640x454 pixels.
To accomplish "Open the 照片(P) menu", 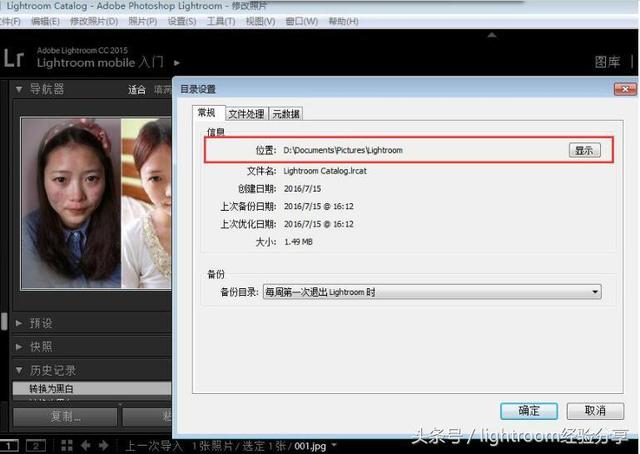I will pos(143,21).
